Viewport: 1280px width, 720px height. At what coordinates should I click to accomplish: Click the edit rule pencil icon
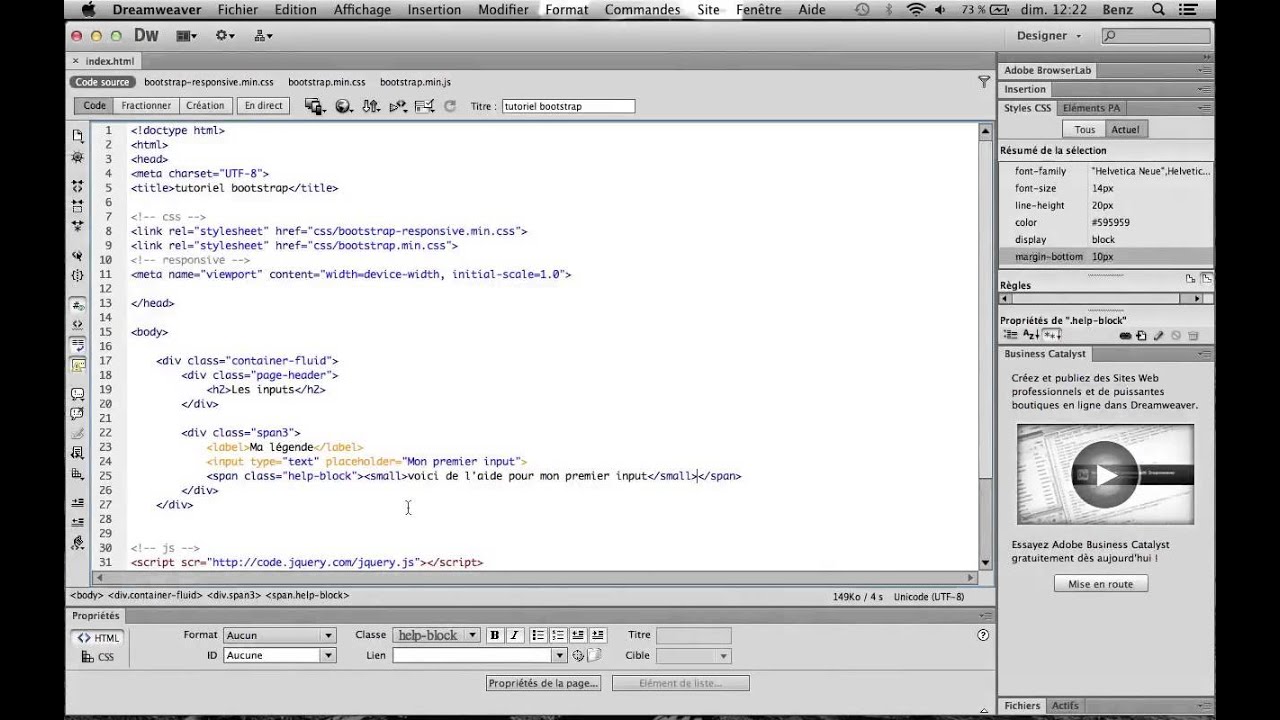[1159, 336]
